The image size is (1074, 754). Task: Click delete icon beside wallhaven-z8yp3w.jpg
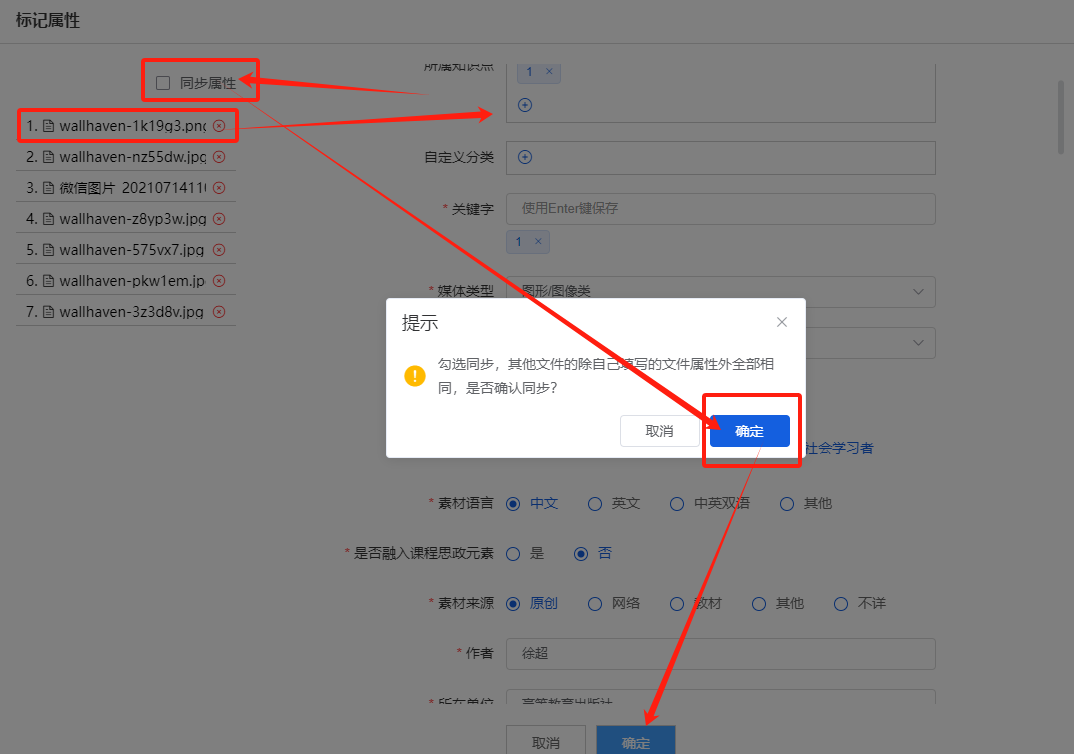click(219, 219)
